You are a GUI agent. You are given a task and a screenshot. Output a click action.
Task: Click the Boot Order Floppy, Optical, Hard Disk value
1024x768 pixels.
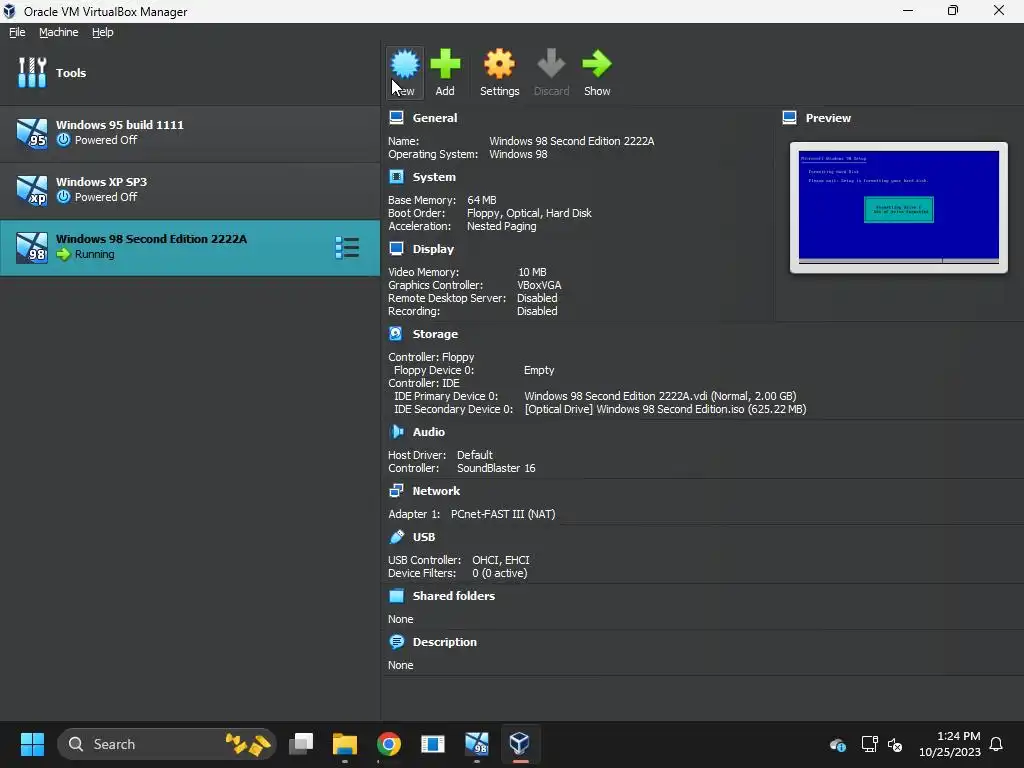pos(529,213)
